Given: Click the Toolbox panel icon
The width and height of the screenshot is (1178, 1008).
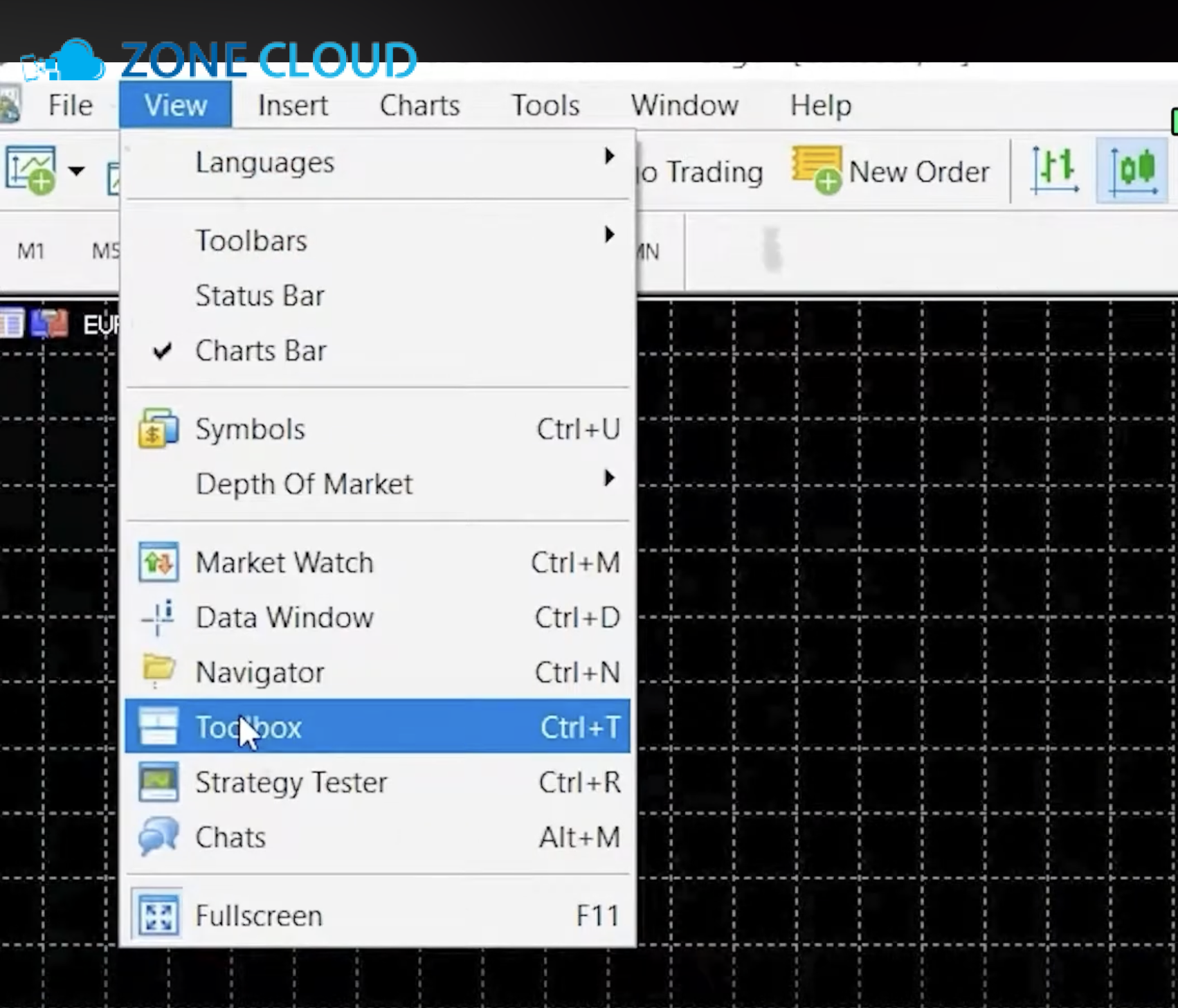Looking at the screenshot, I should (158, 726).
